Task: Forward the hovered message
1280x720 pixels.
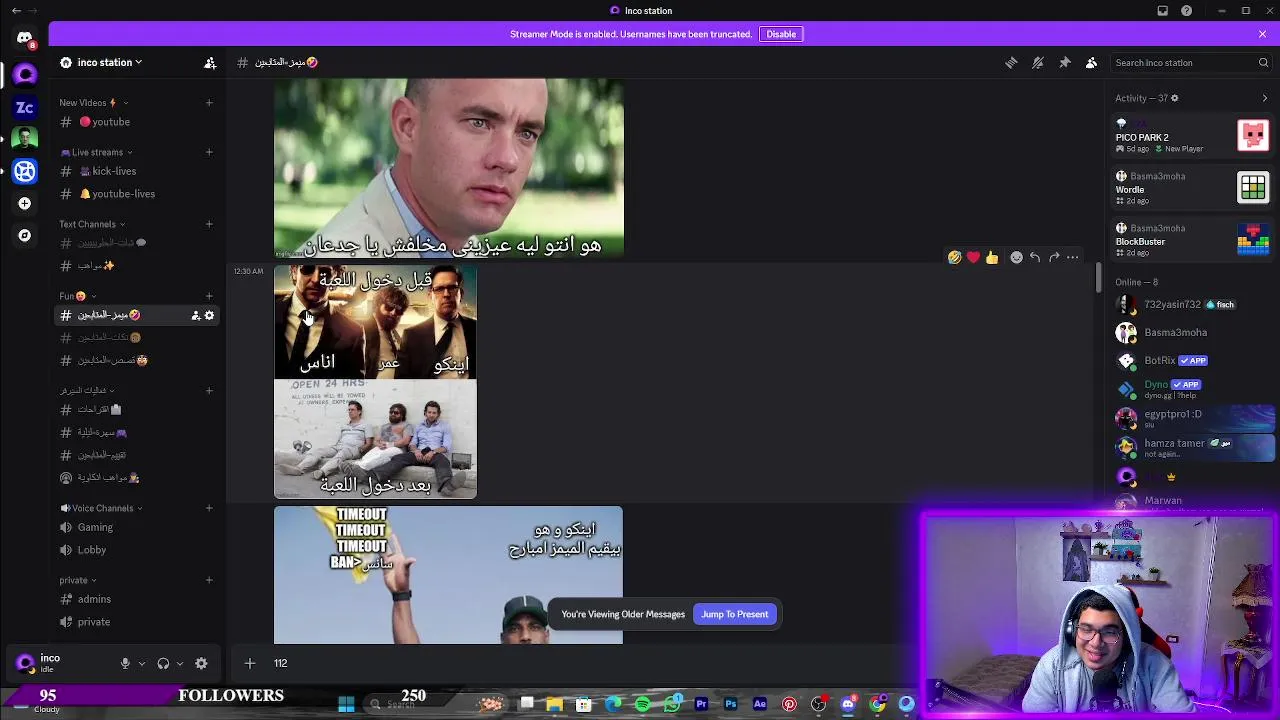Action: click(x=1054, y=258)
